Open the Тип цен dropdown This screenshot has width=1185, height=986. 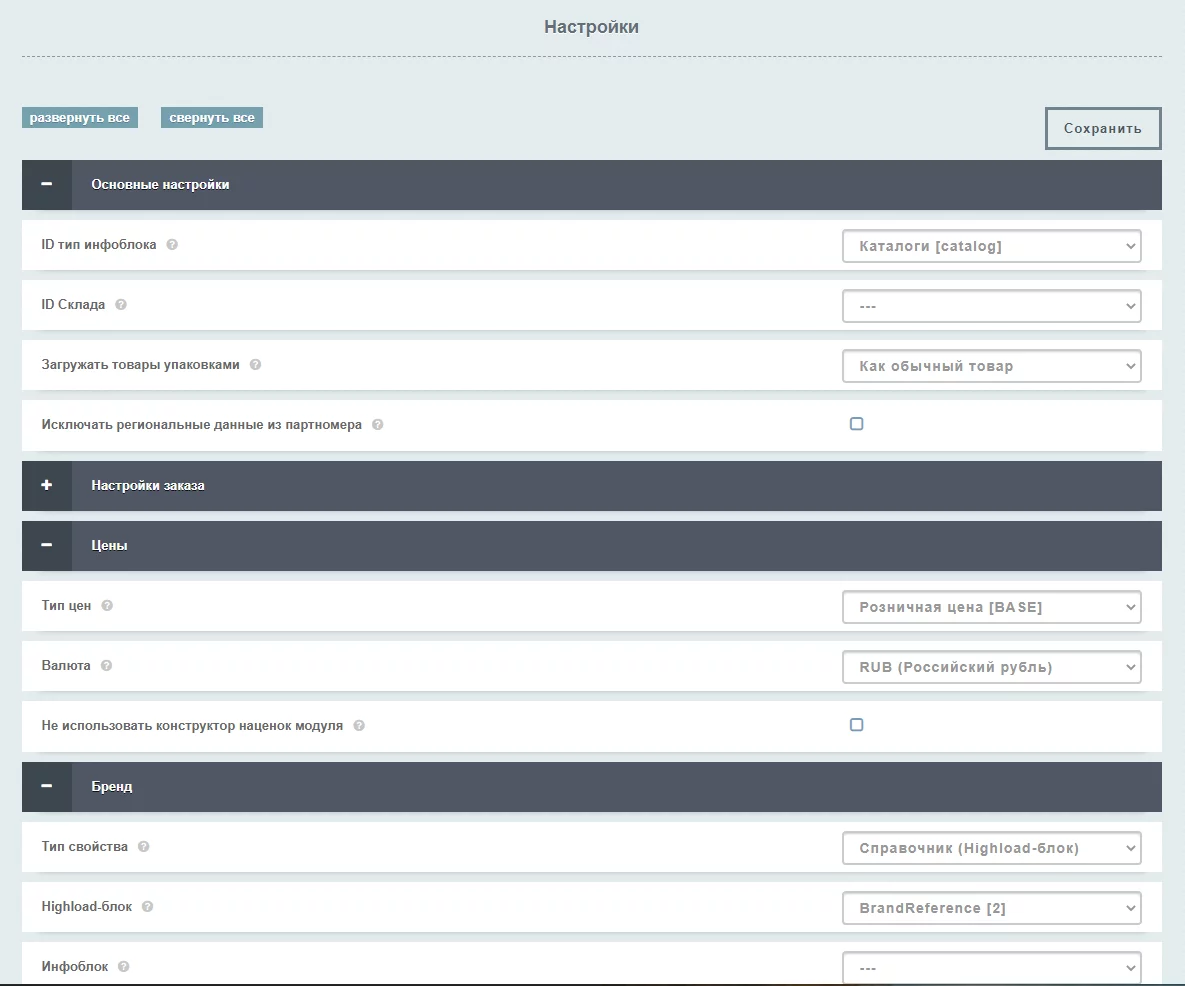pos(991,607)
